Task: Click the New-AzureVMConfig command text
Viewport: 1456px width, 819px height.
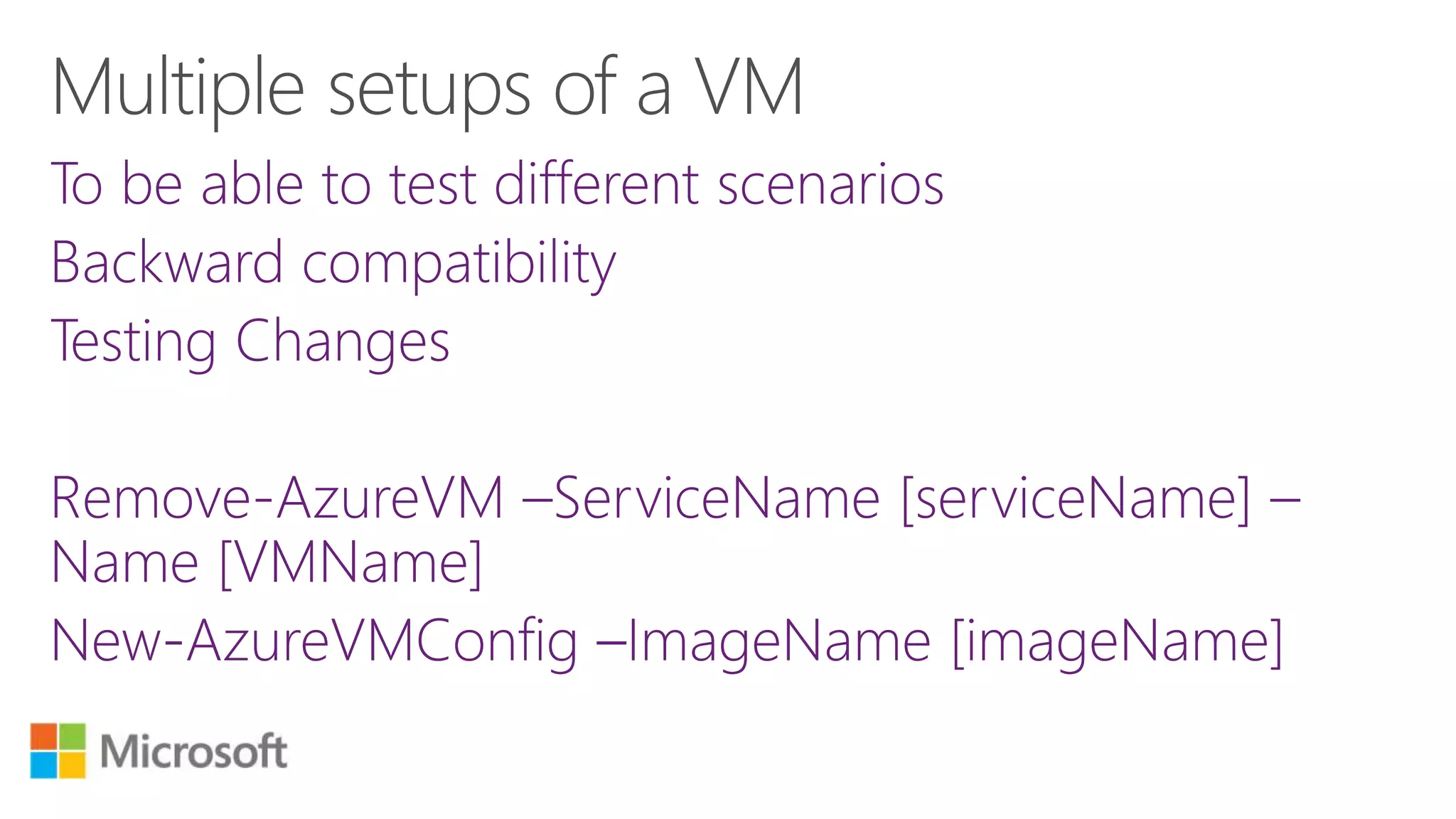Action: coord(314,643)
